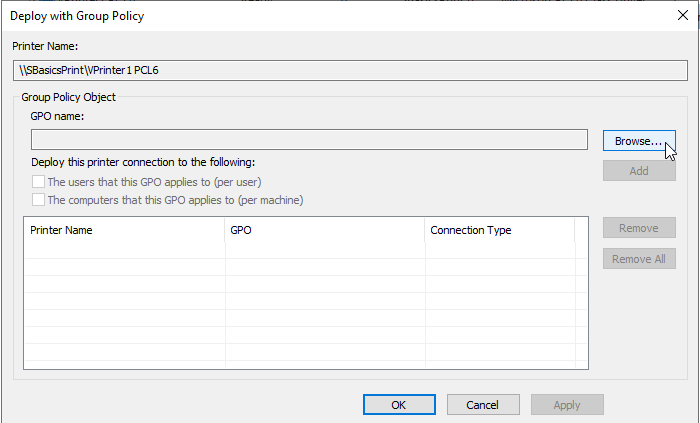700x423 pixels.
Task: Click the grayed-out Add button
Action: point(639,170)
